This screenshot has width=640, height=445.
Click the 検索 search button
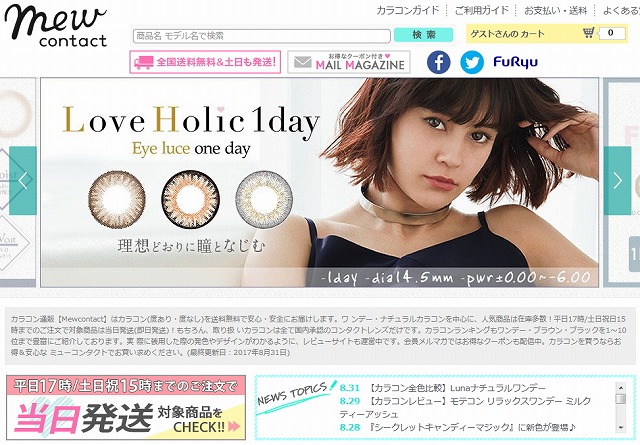423,35
